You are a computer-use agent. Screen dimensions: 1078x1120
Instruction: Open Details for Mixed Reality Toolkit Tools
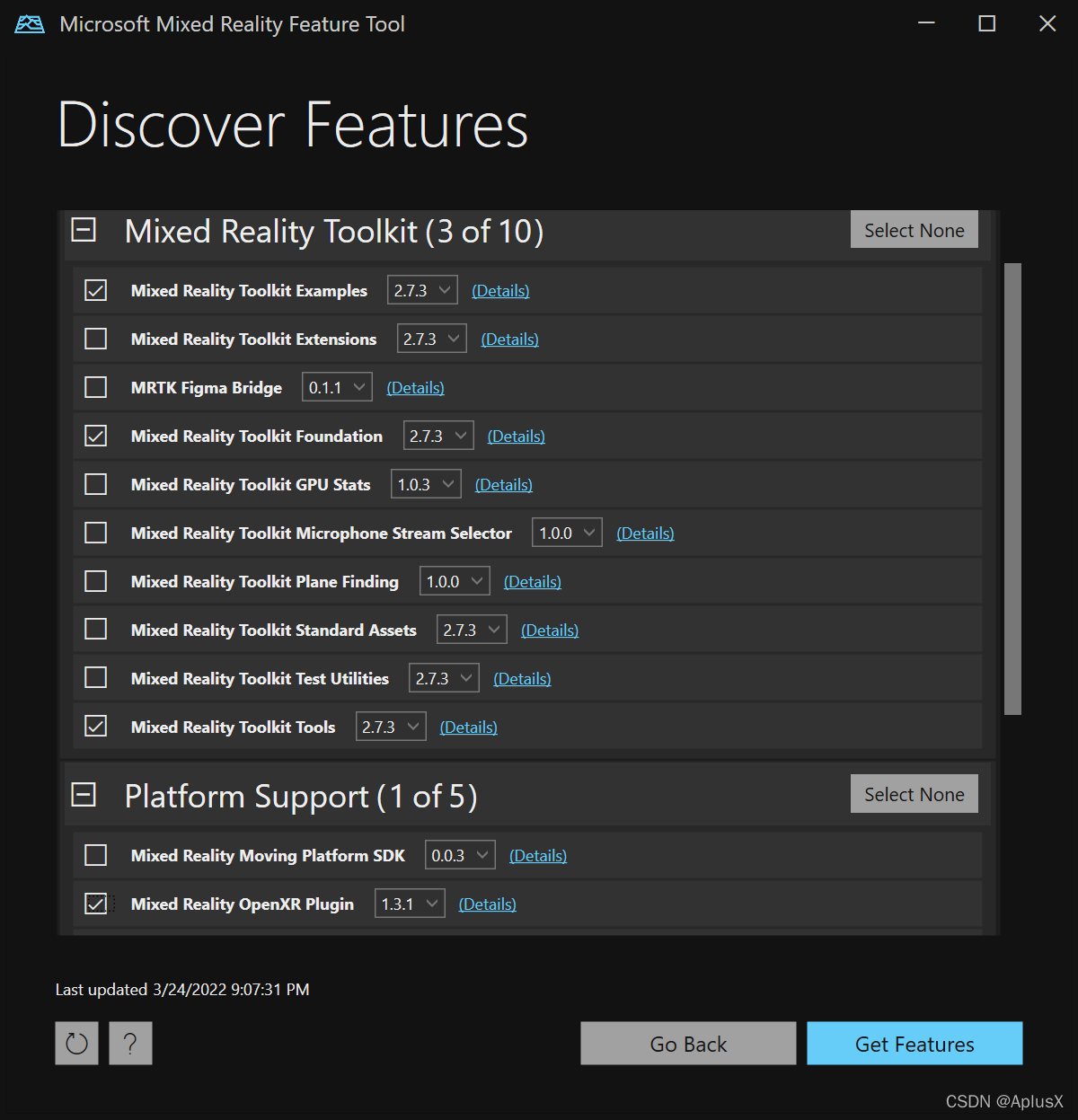[468, 727]
